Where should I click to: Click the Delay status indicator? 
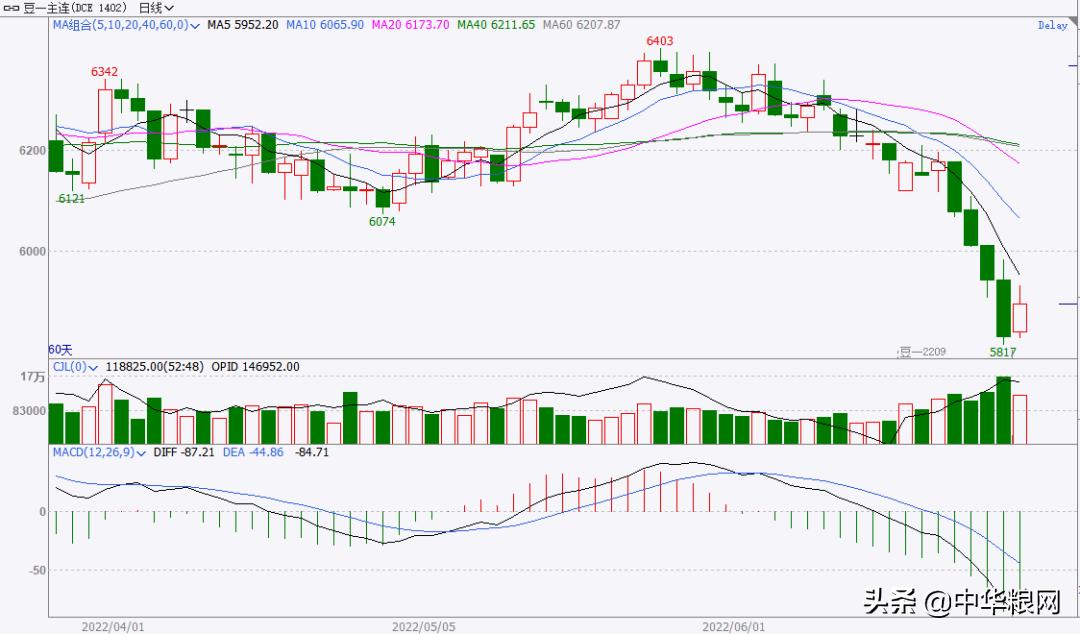click(x=1052, y=26)
